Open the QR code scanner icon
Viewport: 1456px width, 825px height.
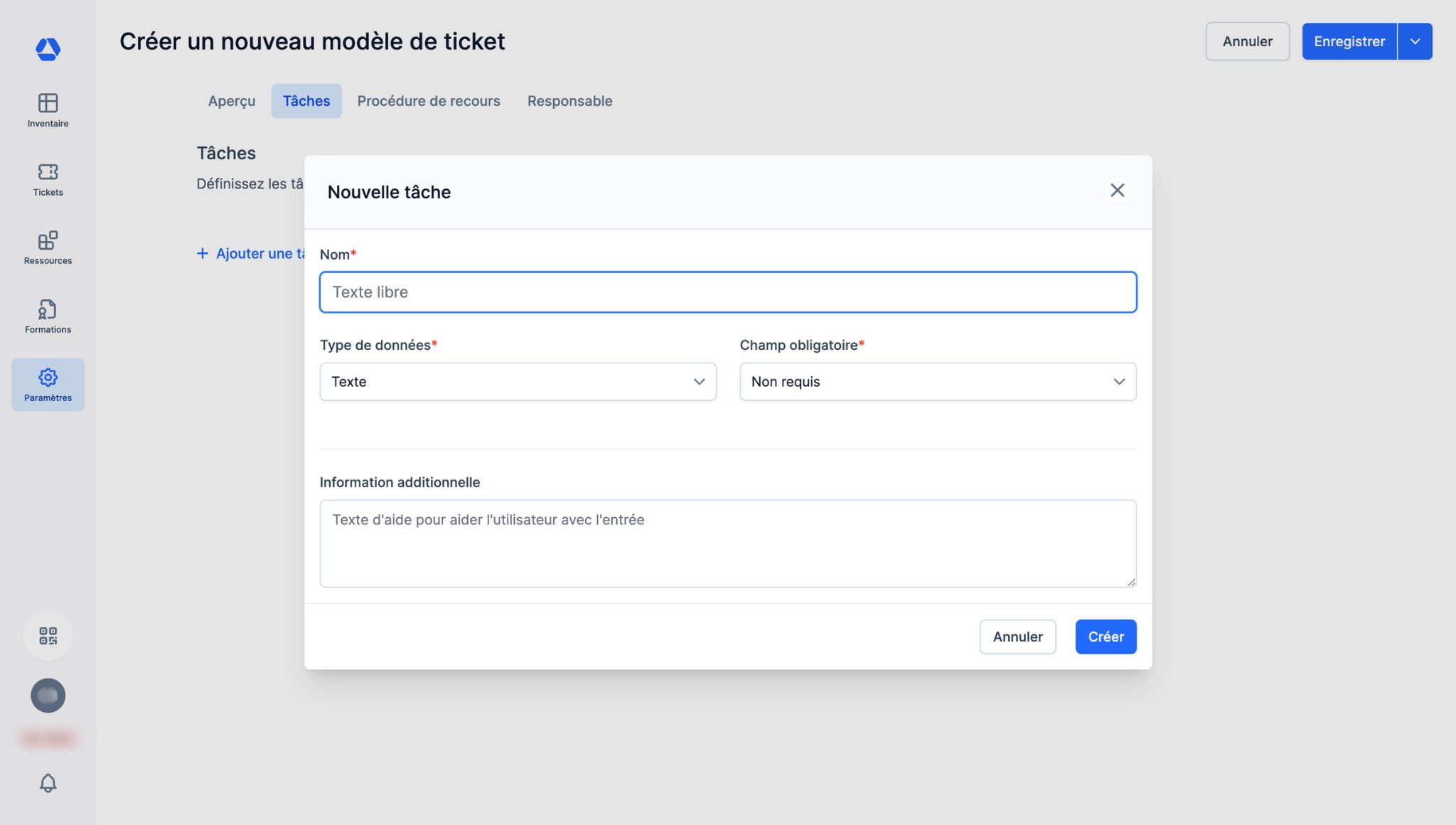[x=48, y=636]
